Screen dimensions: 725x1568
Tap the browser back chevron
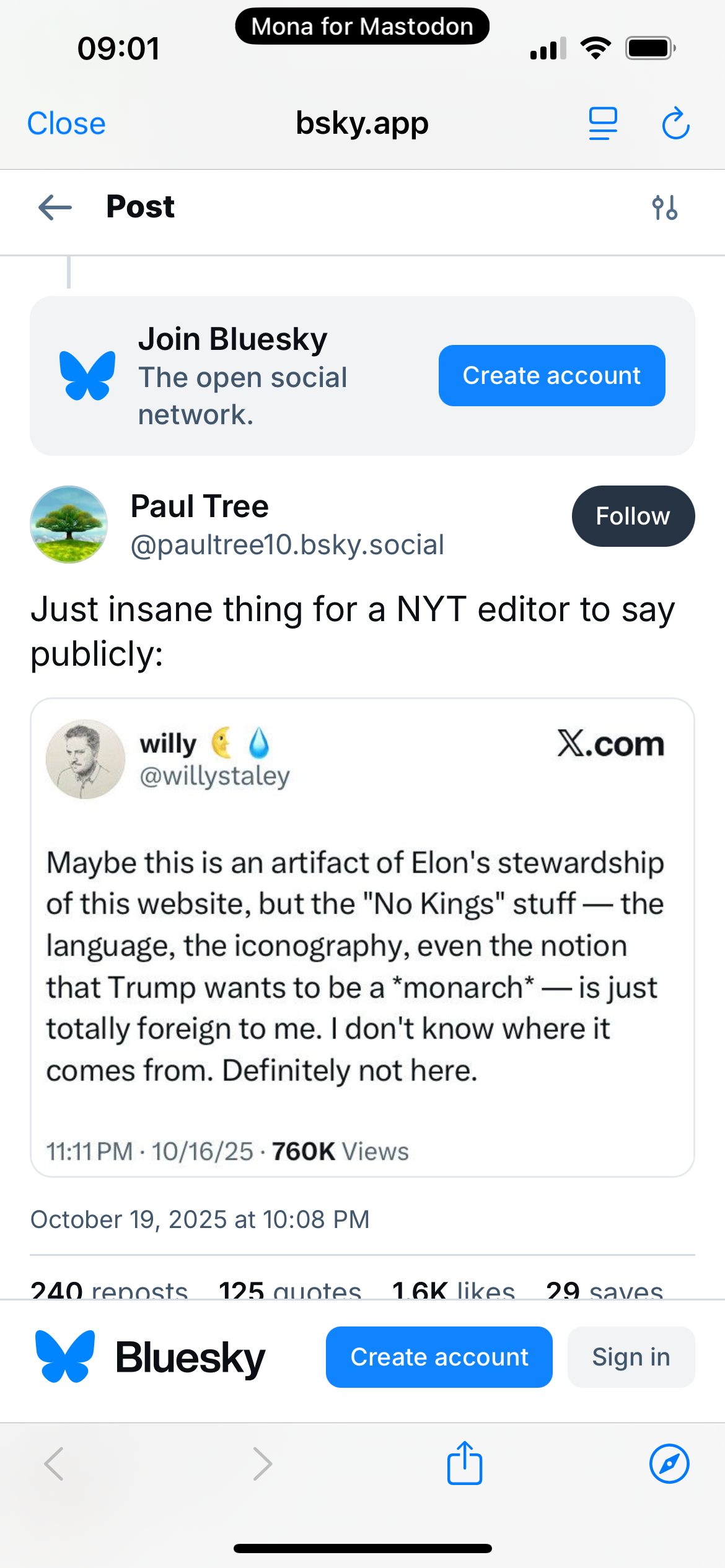click(x=55, y=1463)
